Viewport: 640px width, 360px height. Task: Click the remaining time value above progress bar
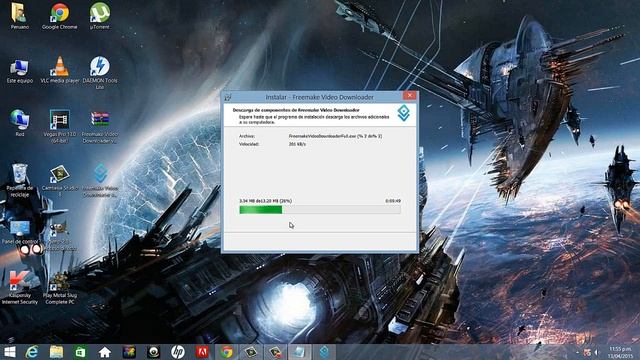393,201
